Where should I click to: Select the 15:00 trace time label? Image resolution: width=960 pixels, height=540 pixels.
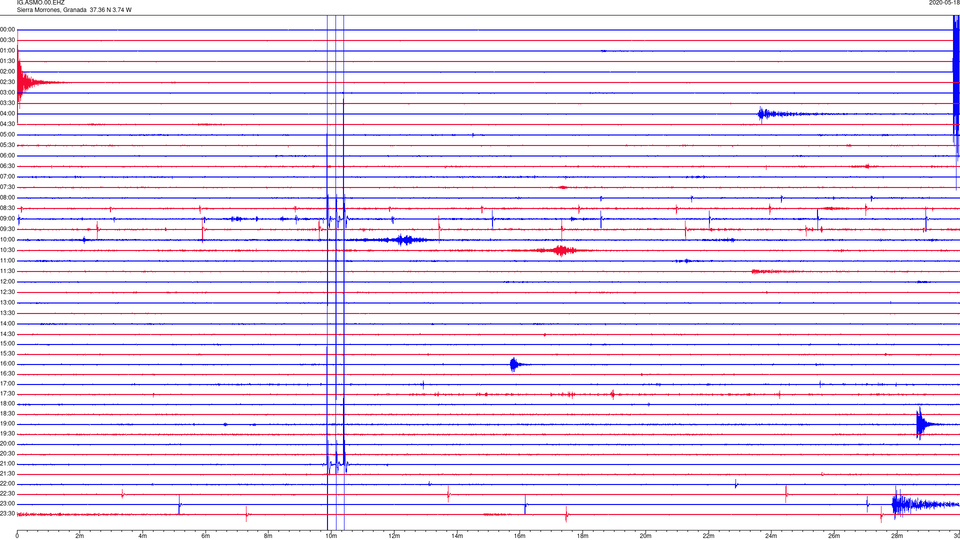pyautogui.click(x=7, y=343)
